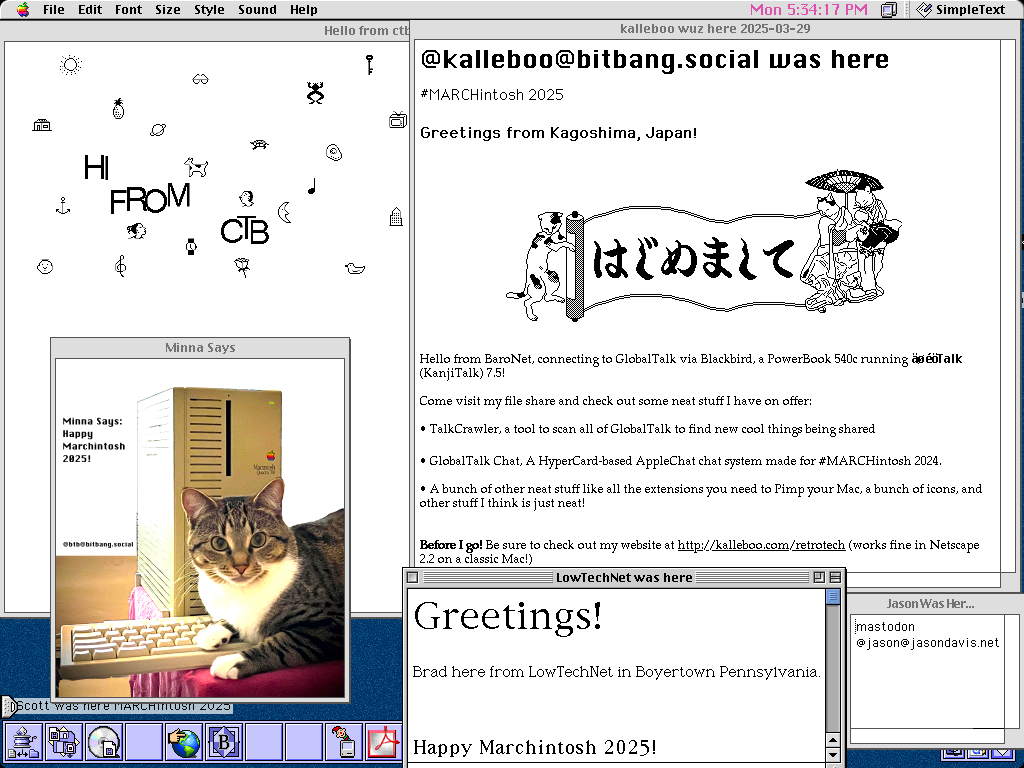This screenshot has height=768, width=1024.
Task: Click the music note icon
Action: [x=312, y=186]
